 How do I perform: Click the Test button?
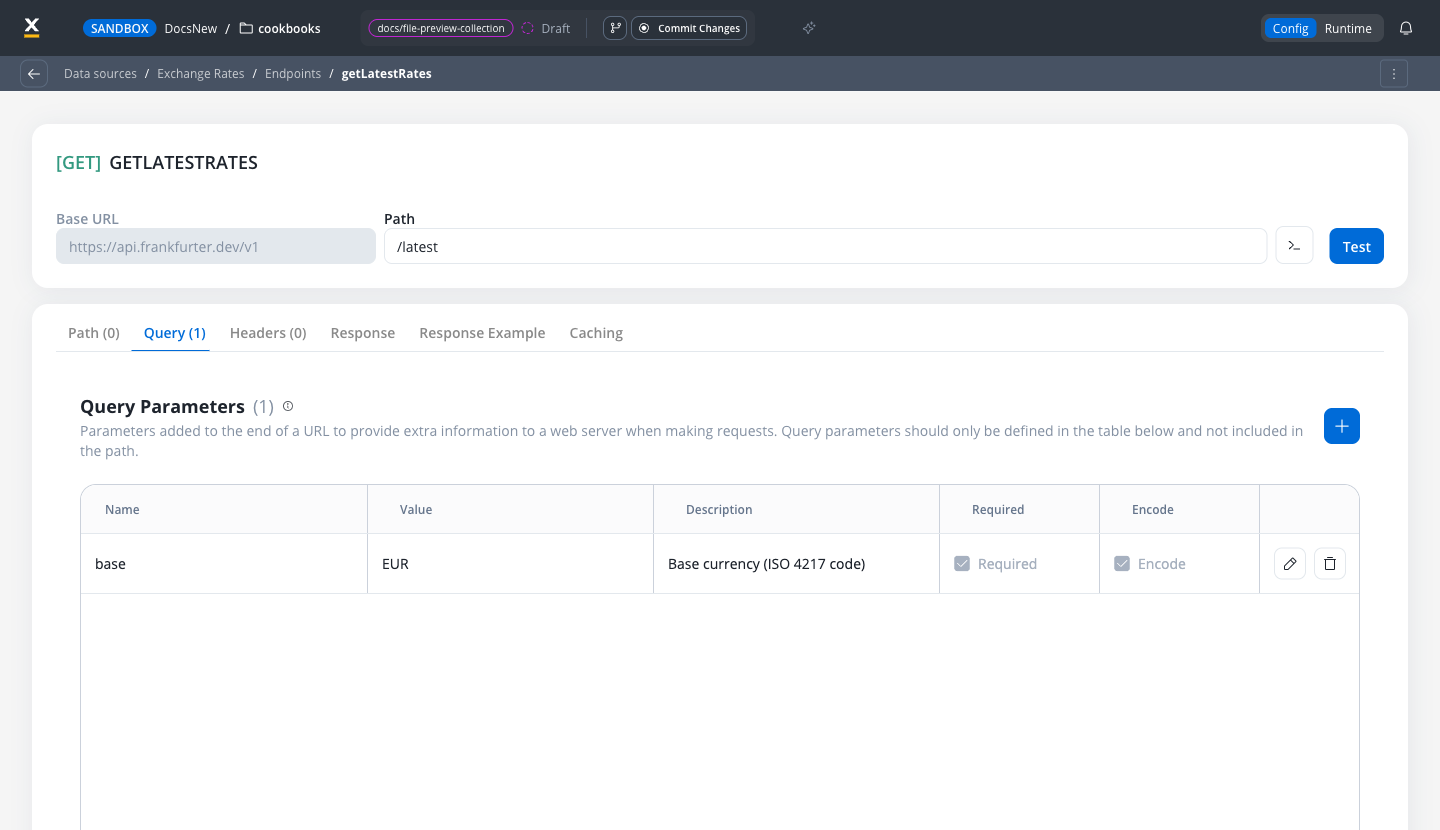point(1356,246)
